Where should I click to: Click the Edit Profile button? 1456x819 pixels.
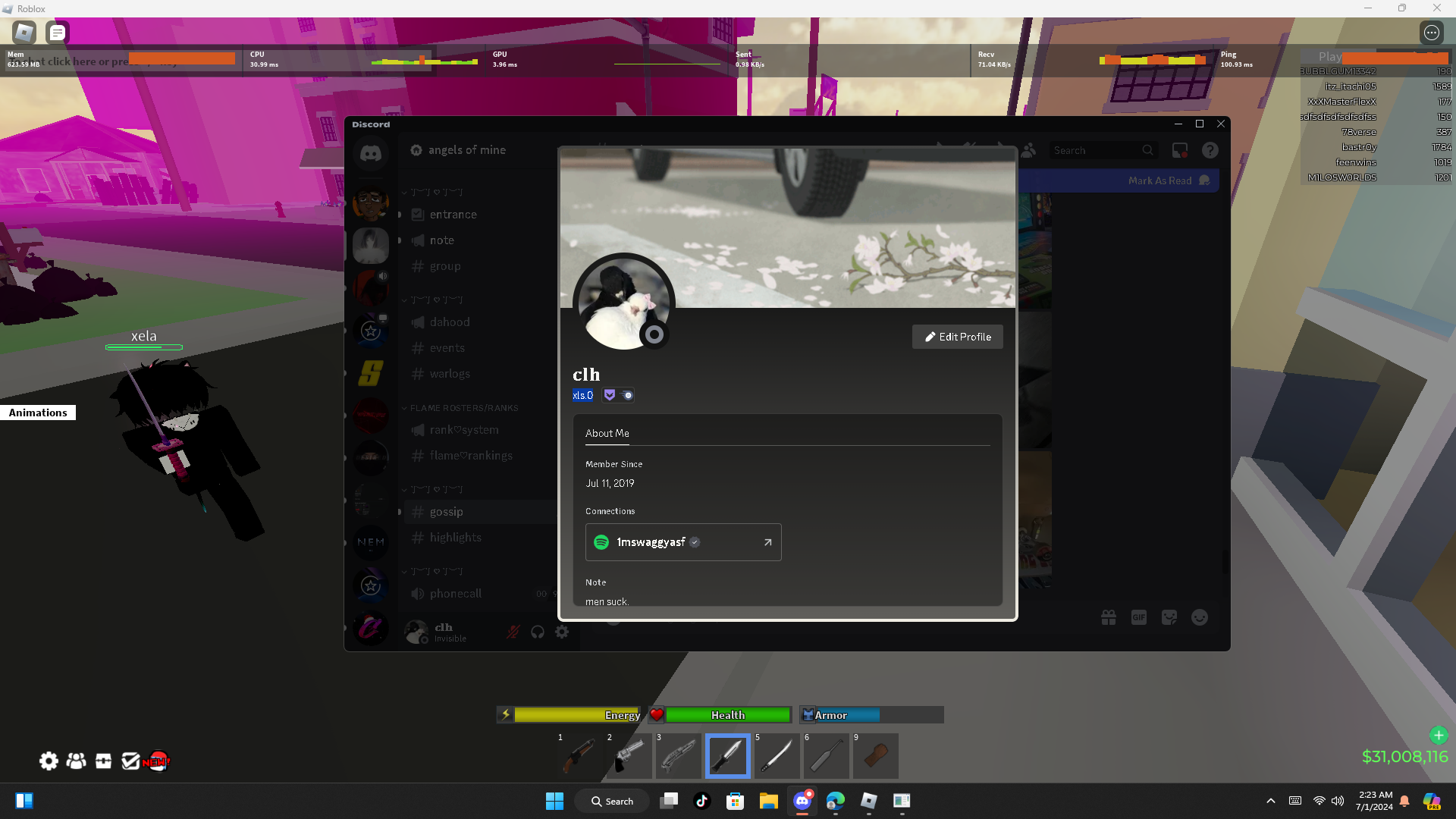957,337
